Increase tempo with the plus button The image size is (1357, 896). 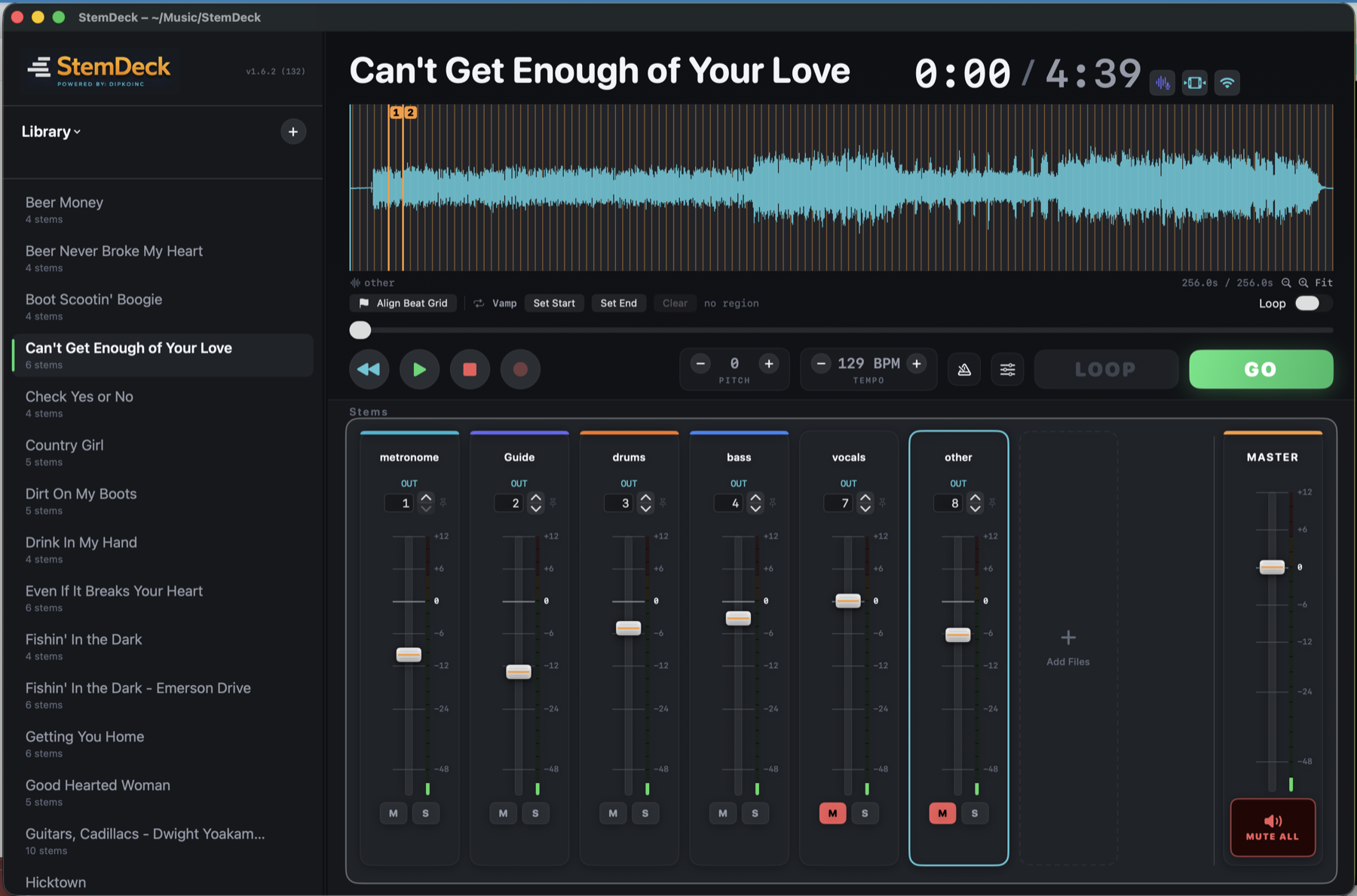pyautogui.click(x=917, y=364)
